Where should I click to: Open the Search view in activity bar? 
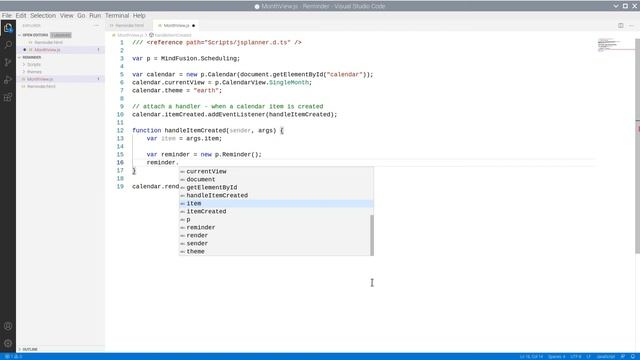(8, 45)
